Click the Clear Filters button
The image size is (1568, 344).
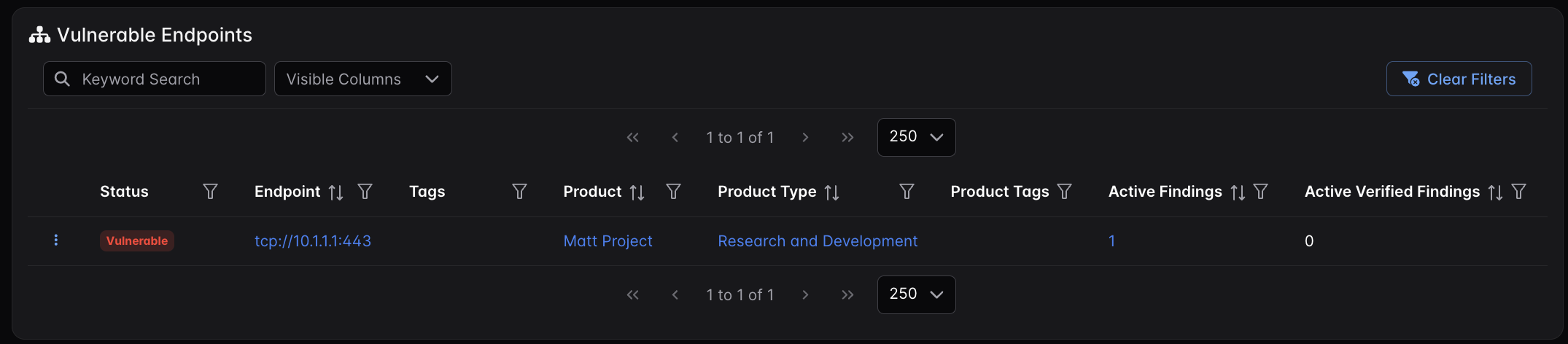(x=1459, y=79)
